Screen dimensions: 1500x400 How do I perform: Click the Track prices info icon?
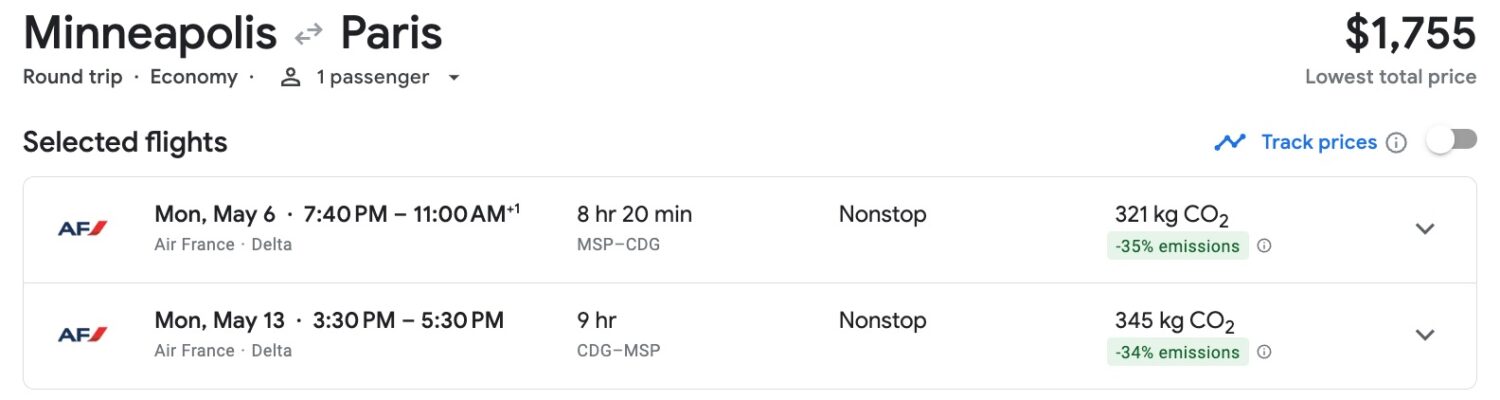point(1397,142)
